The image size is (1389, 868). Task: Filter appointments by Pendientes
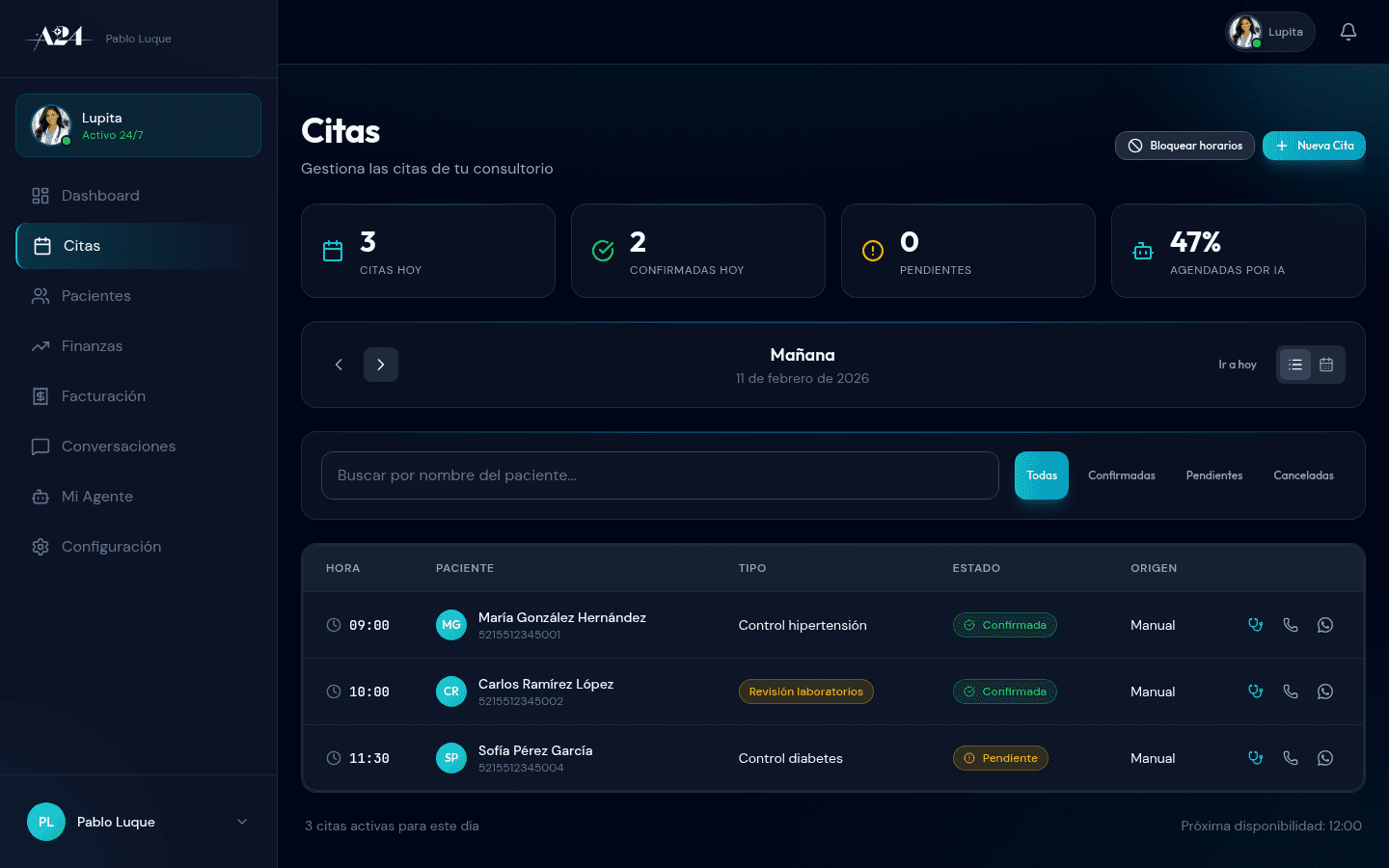pyautogui.click(x=1213, y=475)
